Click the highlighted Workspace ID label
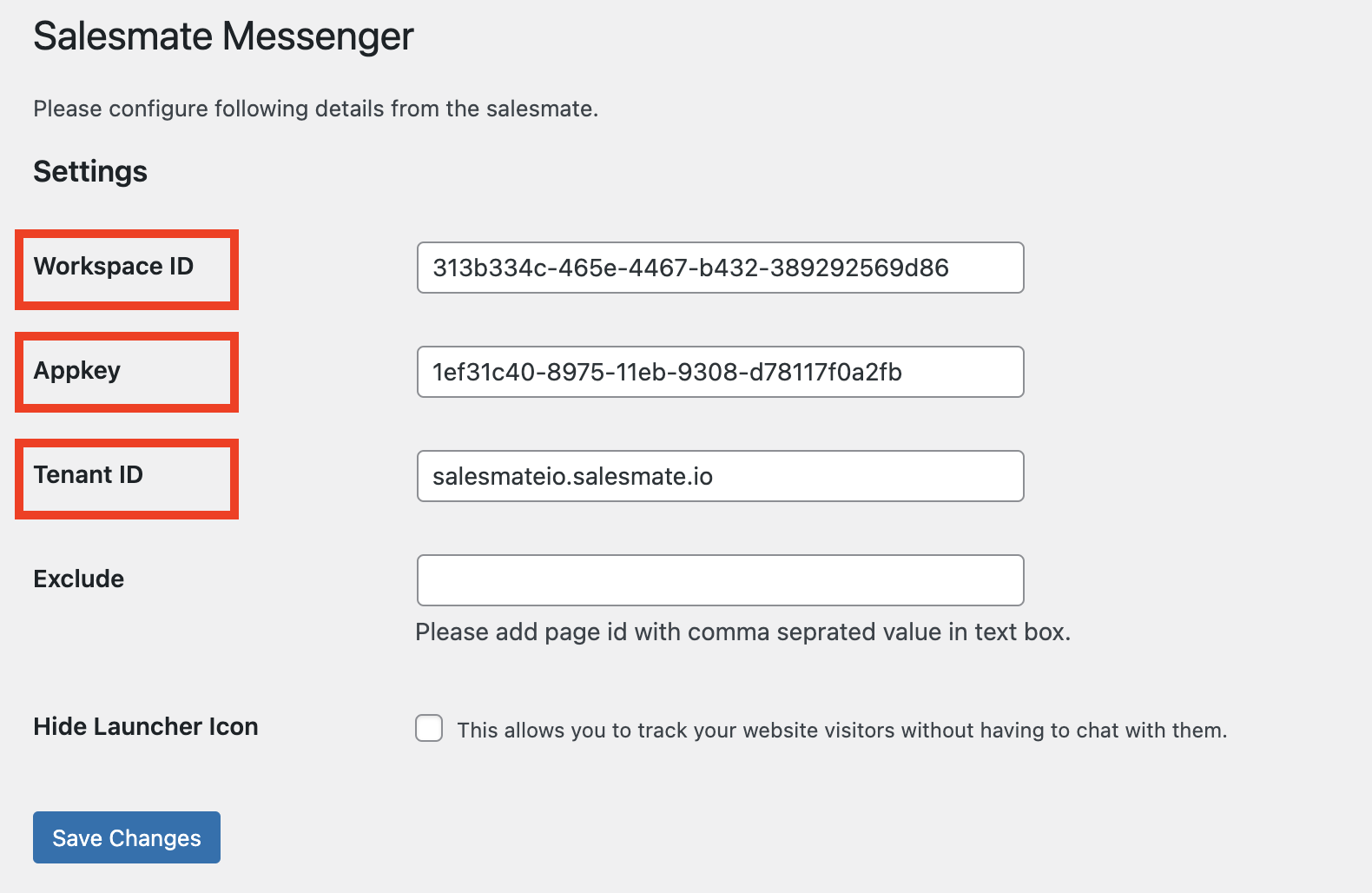Screen dimensions: 1372x893 114,267
